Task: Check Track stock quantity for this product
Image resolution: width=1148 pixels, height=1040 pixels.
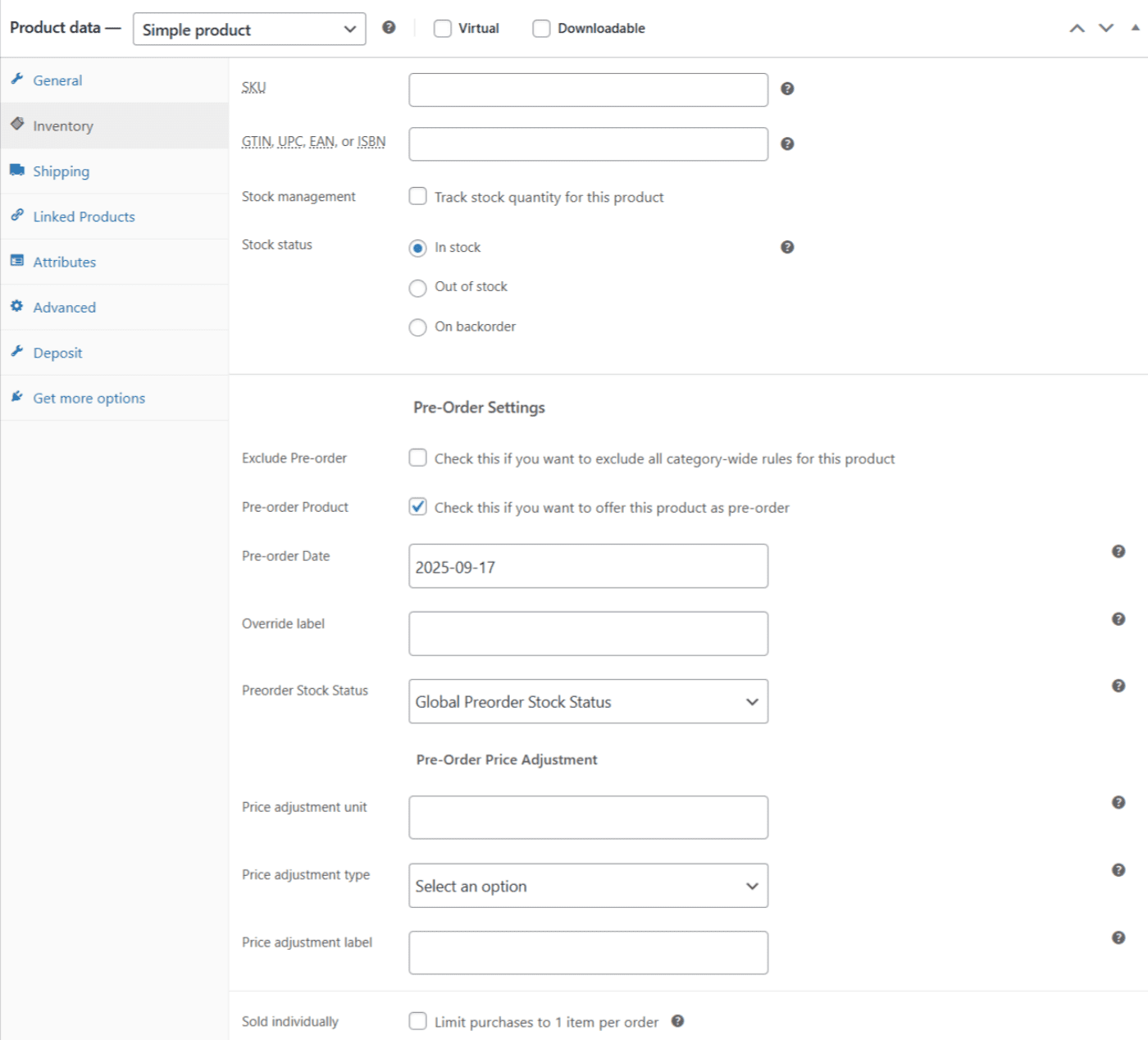Action: [x=417, y=196]
